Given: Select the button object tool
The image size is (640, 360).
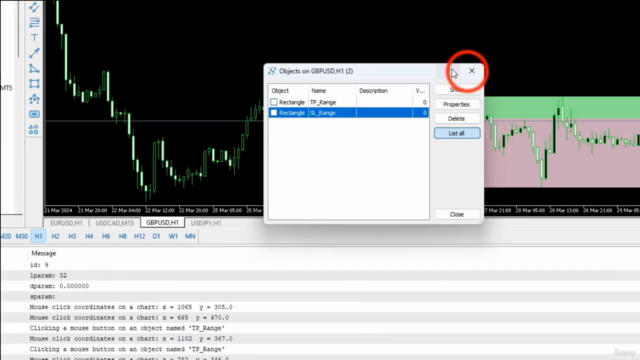Looking at the screenshot, I should [34, 114].
